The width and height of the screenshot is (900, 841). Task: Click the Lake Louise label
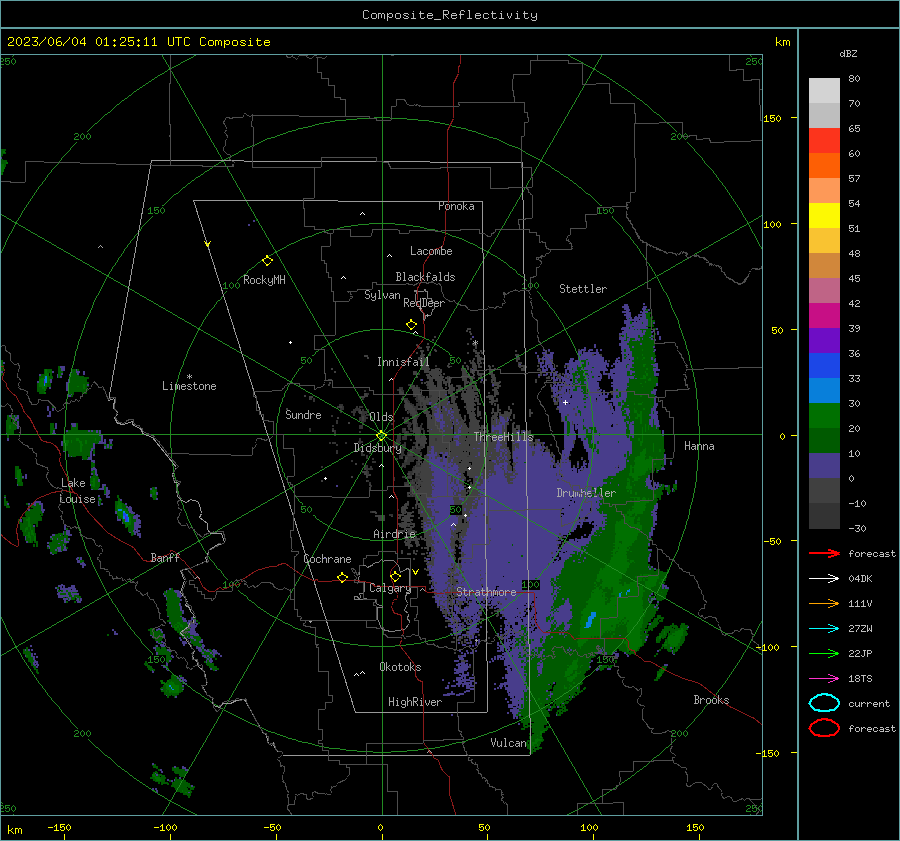(77, 491)
